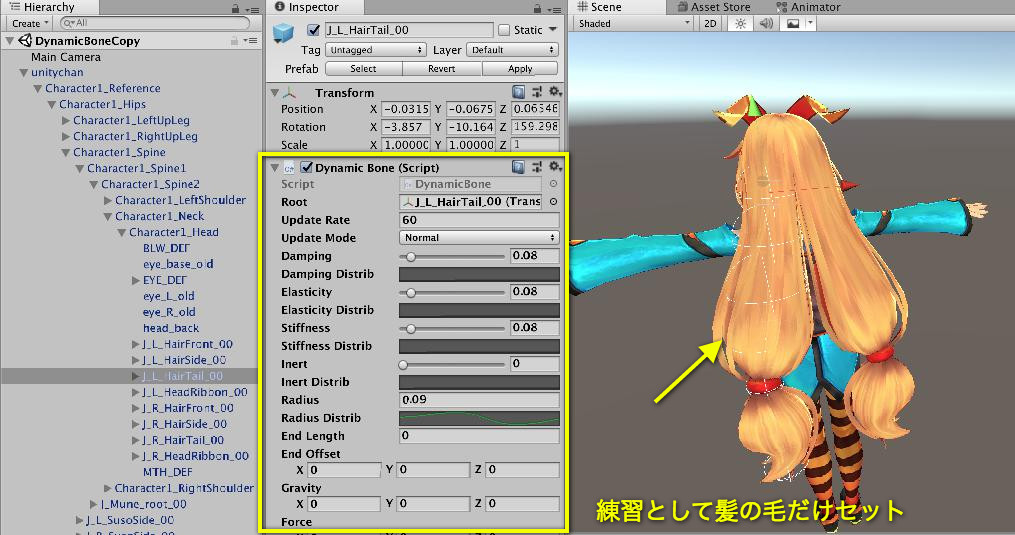Disable Dynamic Bone script checkbox

(x=307, y=167)
